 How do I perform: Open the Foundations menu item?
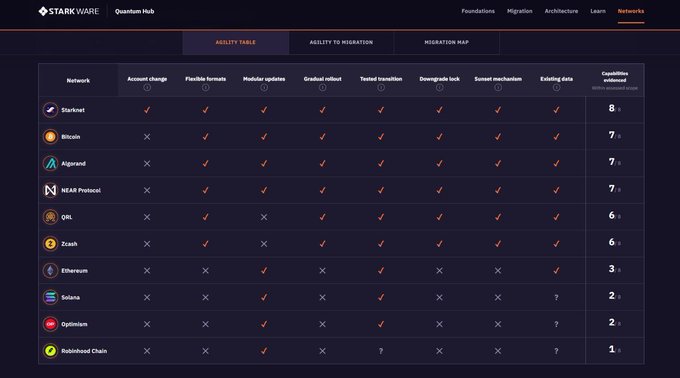(x=478, y=11)
